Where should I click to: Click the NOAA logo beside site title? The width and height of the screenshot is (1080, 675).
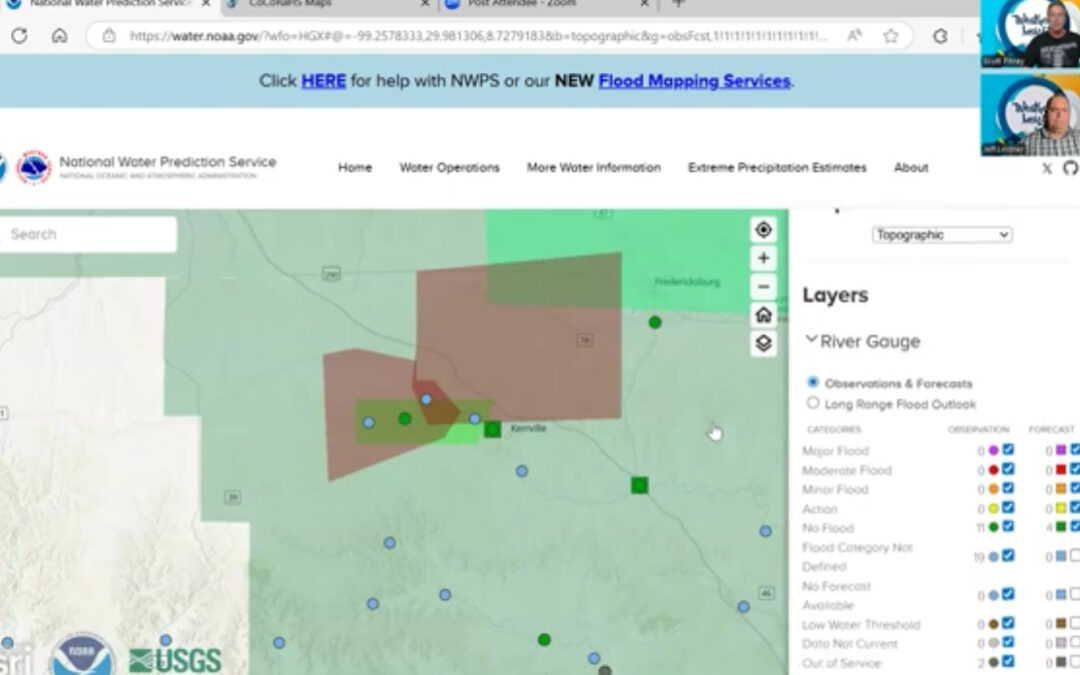click(x=33, y=167)
